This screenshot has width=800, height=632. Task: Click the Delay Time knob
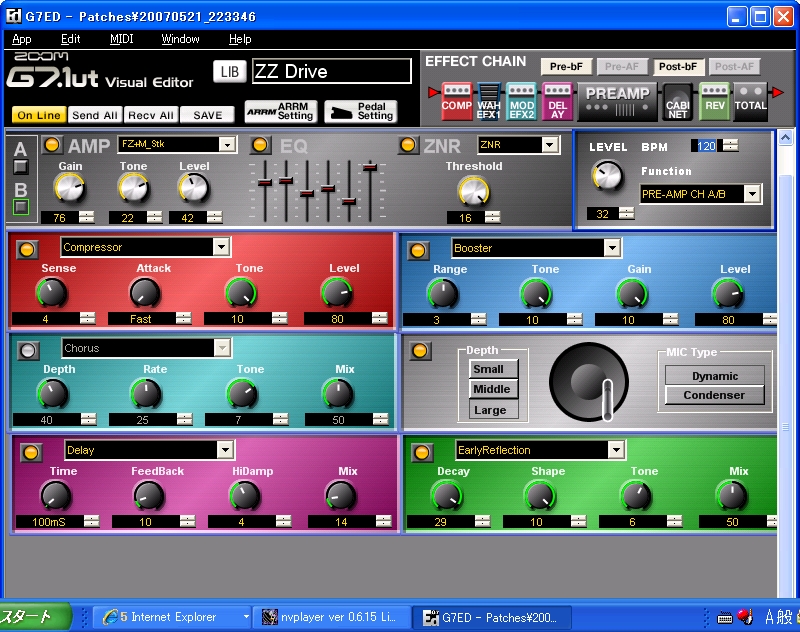55,496
